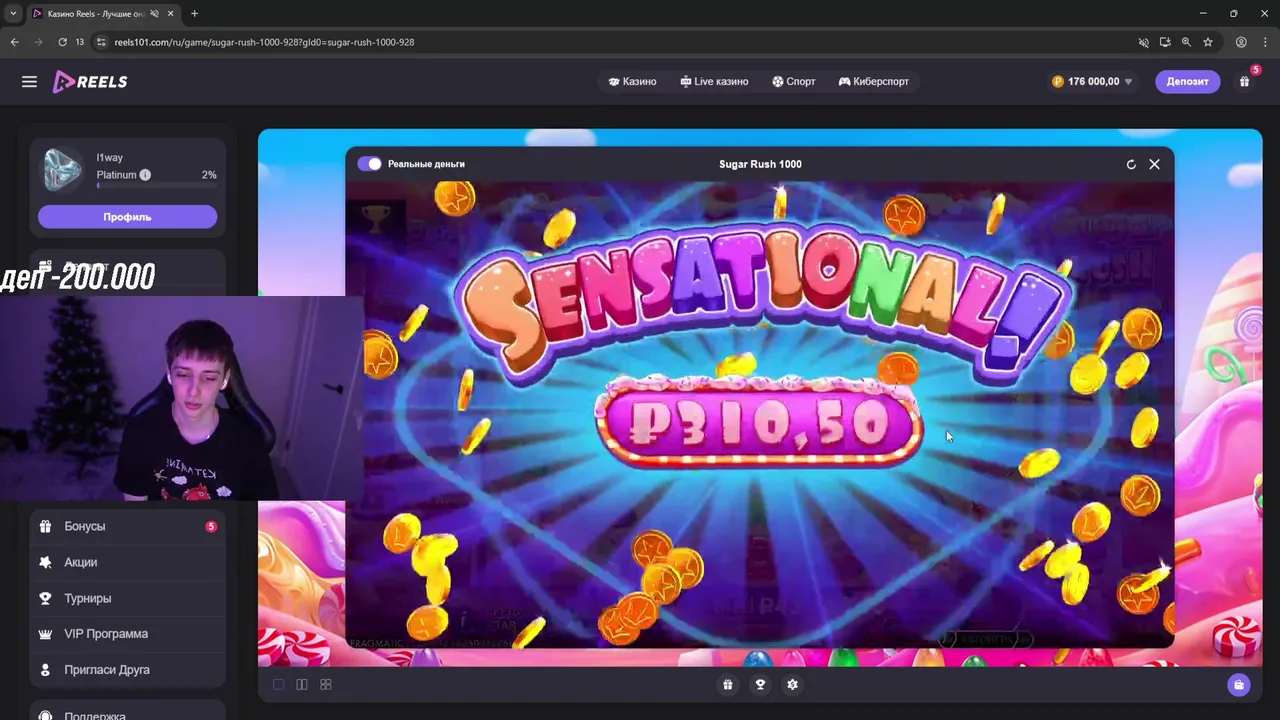Click the Reels logo
The image size is (1280, 720).
(x=90, y=82)
